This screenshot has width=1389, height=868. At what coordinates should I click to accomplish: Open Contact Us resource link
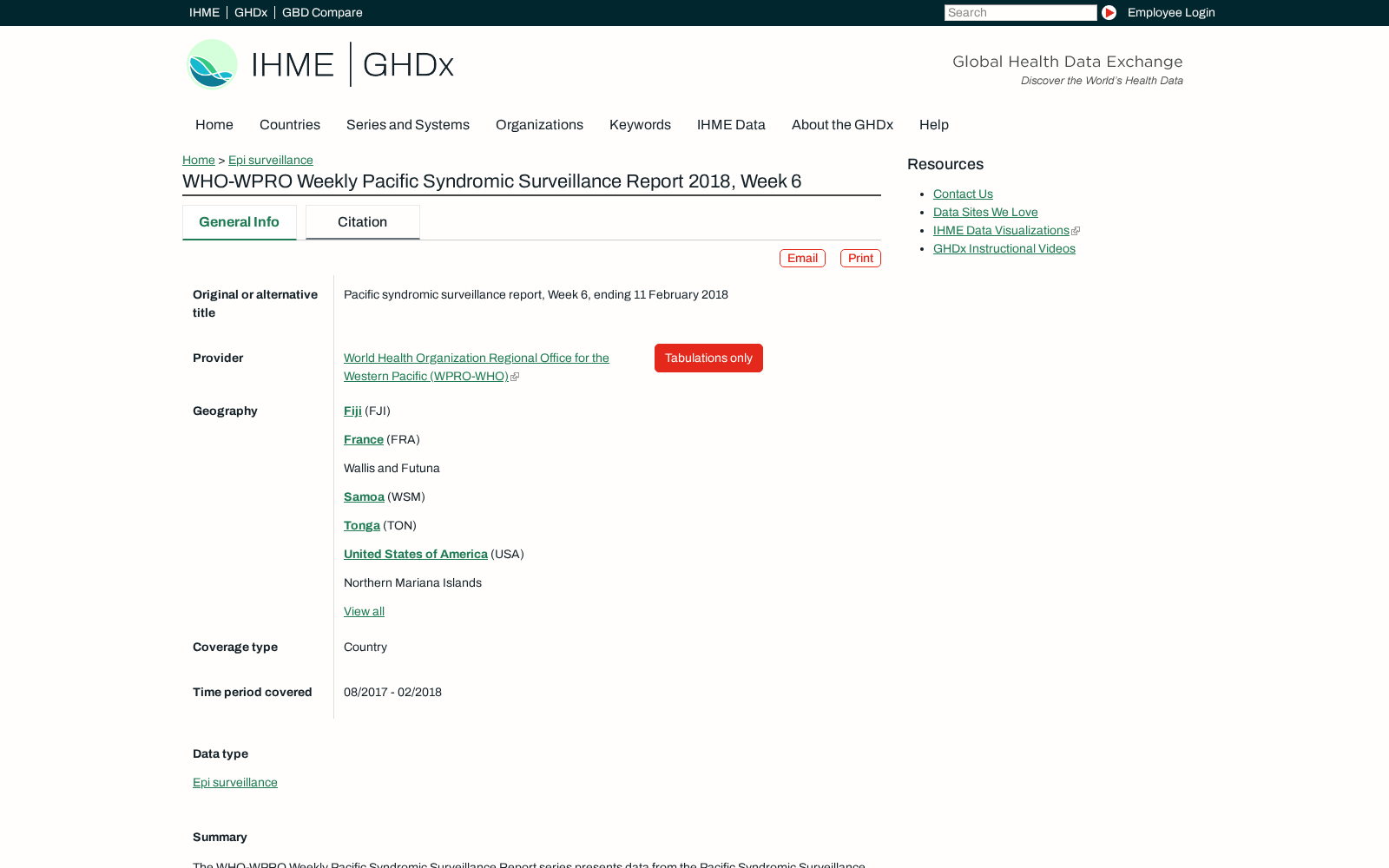[963, 194]
